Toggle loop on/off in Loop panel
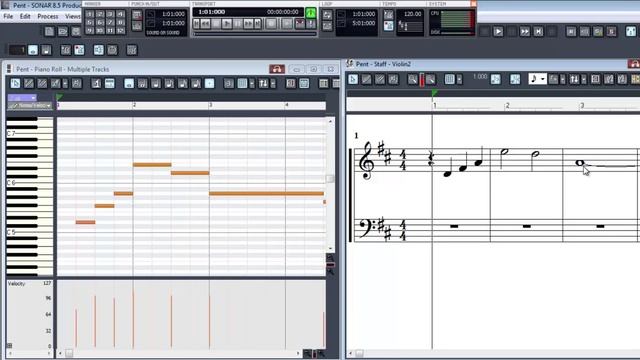The width and height of the screenshot is (640, 360). tap(327, 15)
